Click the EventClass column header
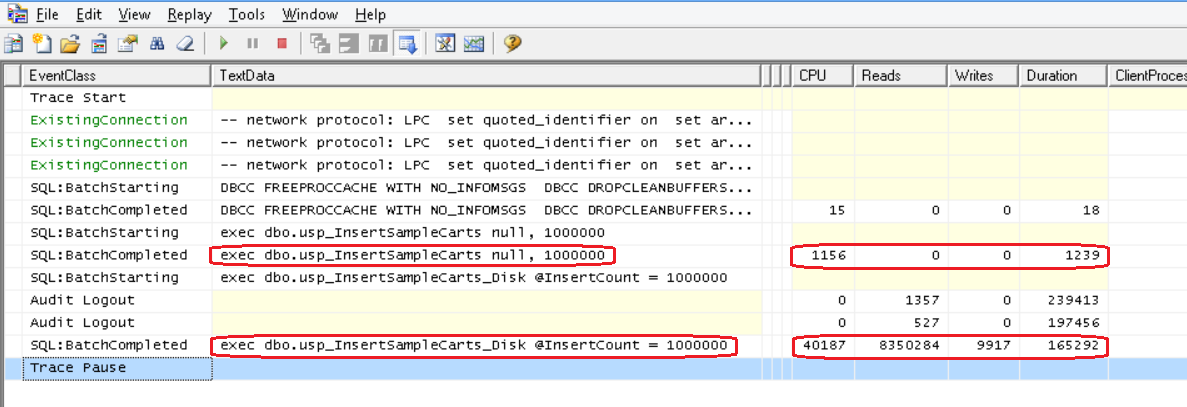This screenshot has height=407, width=1187. click(117, 76)
